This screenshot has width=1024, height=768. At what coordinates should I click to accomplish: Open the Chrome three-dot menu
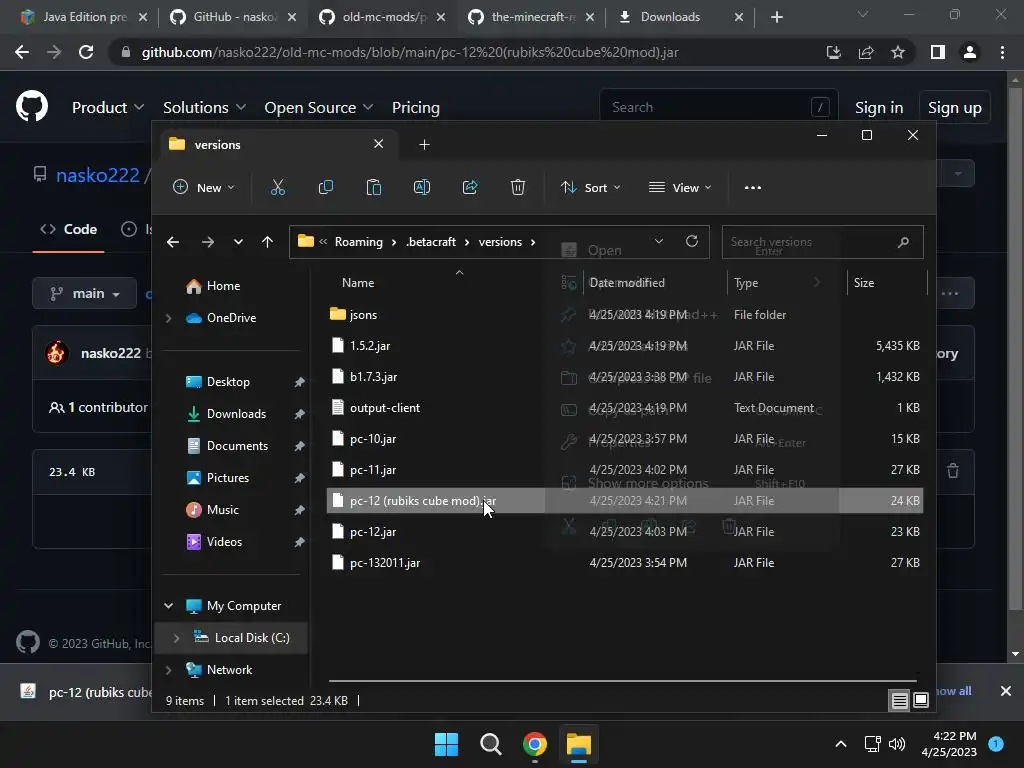click(x=1002, y=52)
